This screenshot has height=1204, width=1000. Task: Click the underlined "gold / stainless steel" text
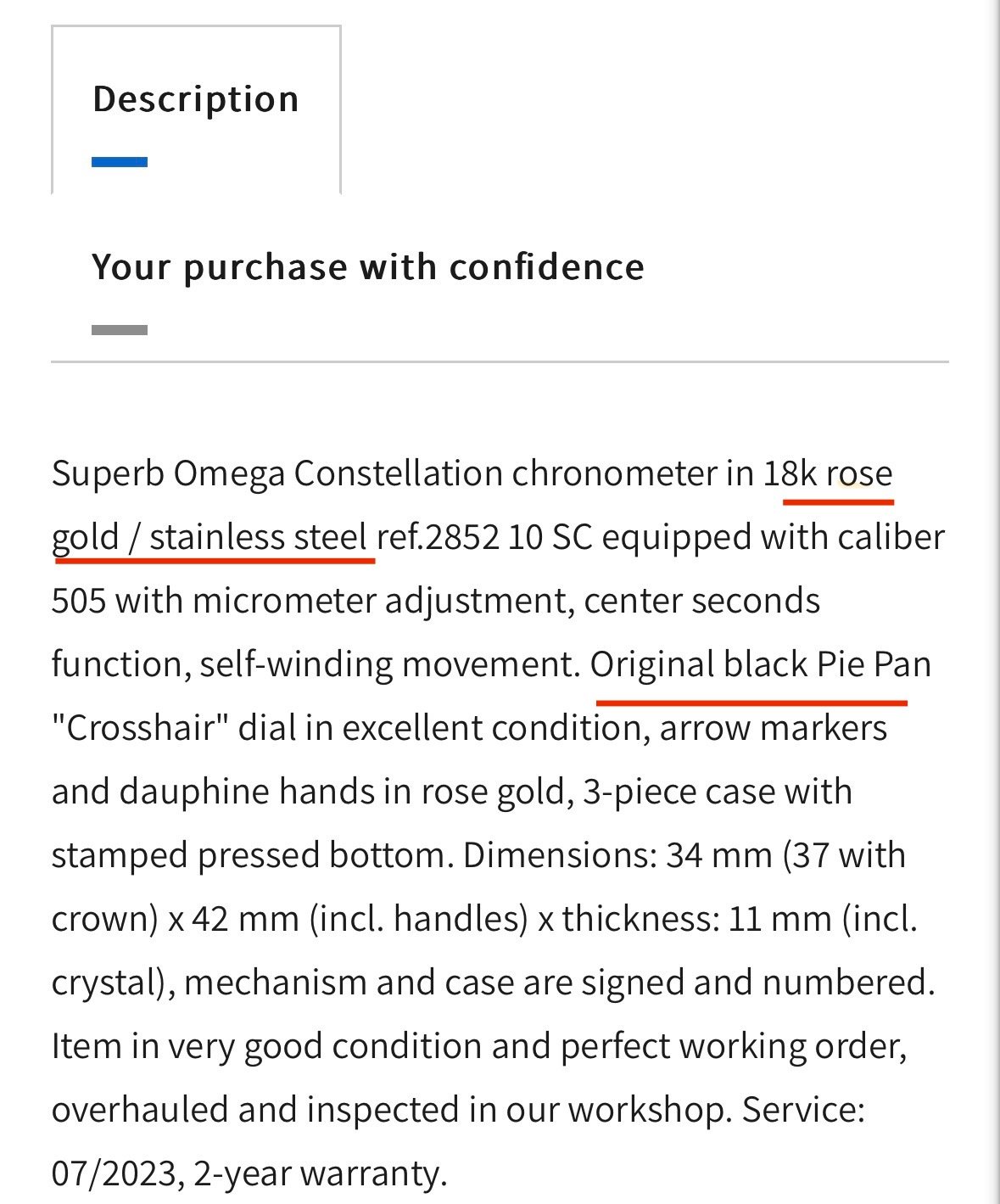[209, 537]
